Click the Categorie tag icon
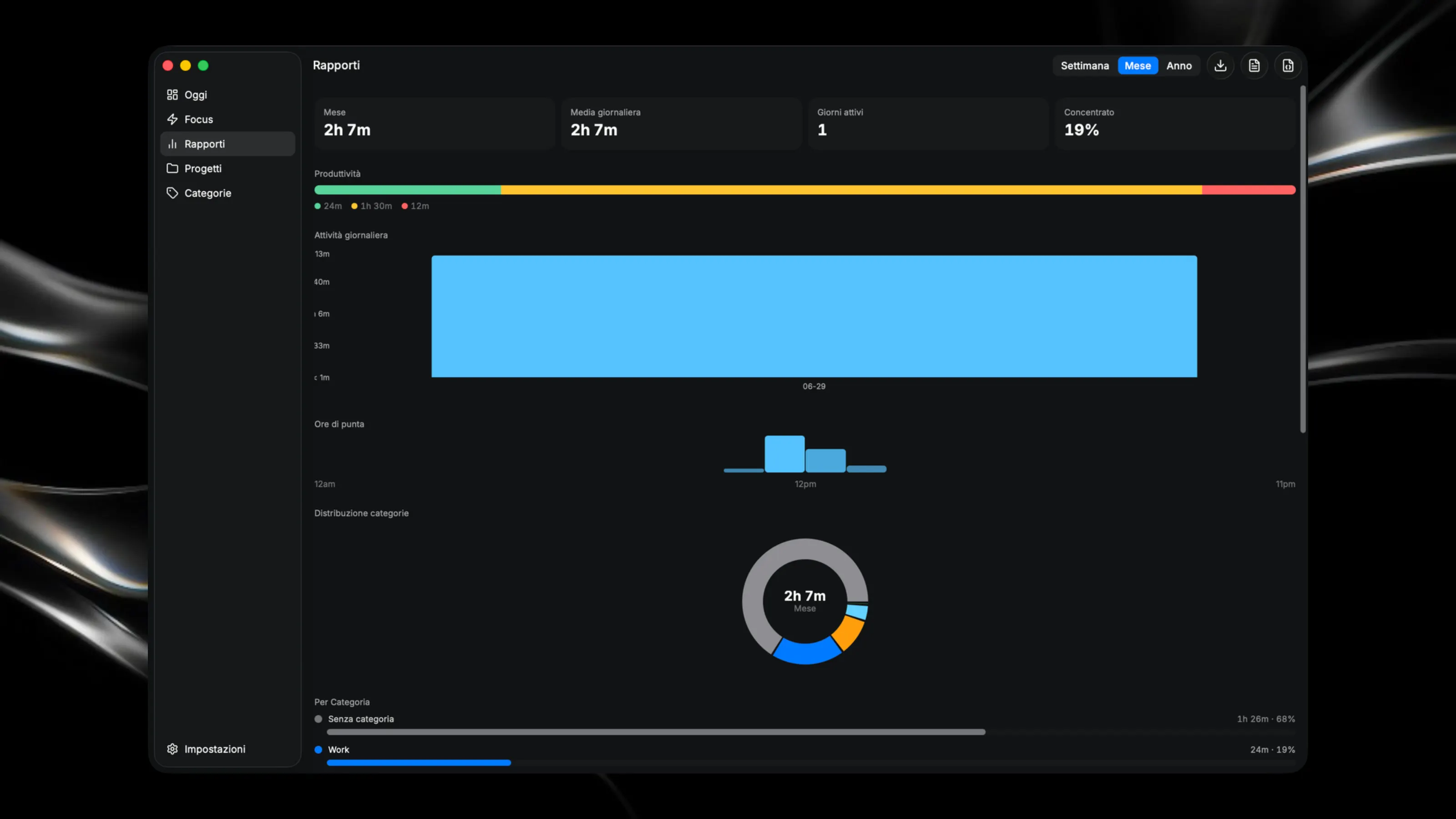1456x819 pixels. [172, 193]
